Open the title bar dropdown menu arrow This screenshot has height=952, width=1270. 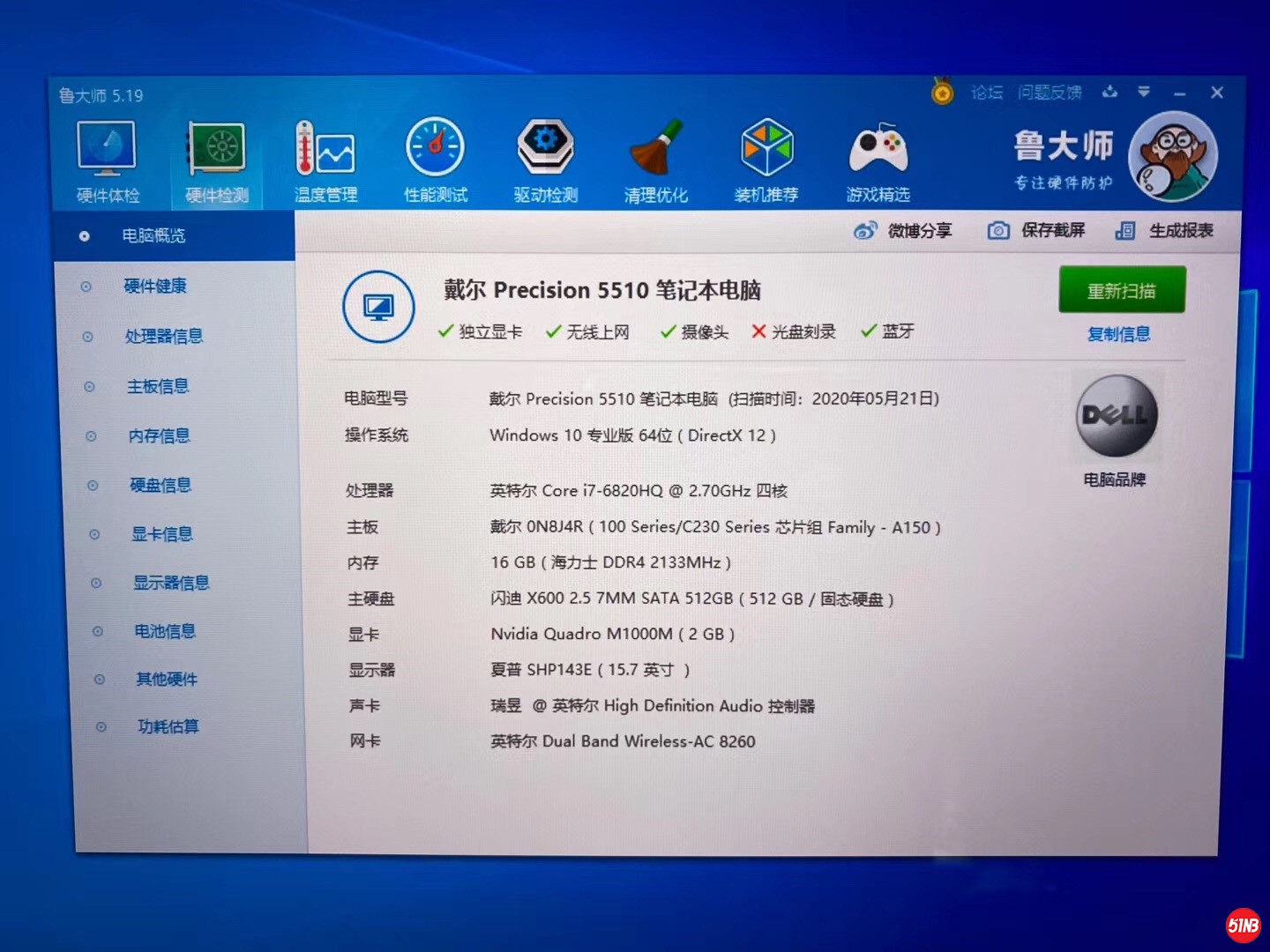pos(1144,92)
